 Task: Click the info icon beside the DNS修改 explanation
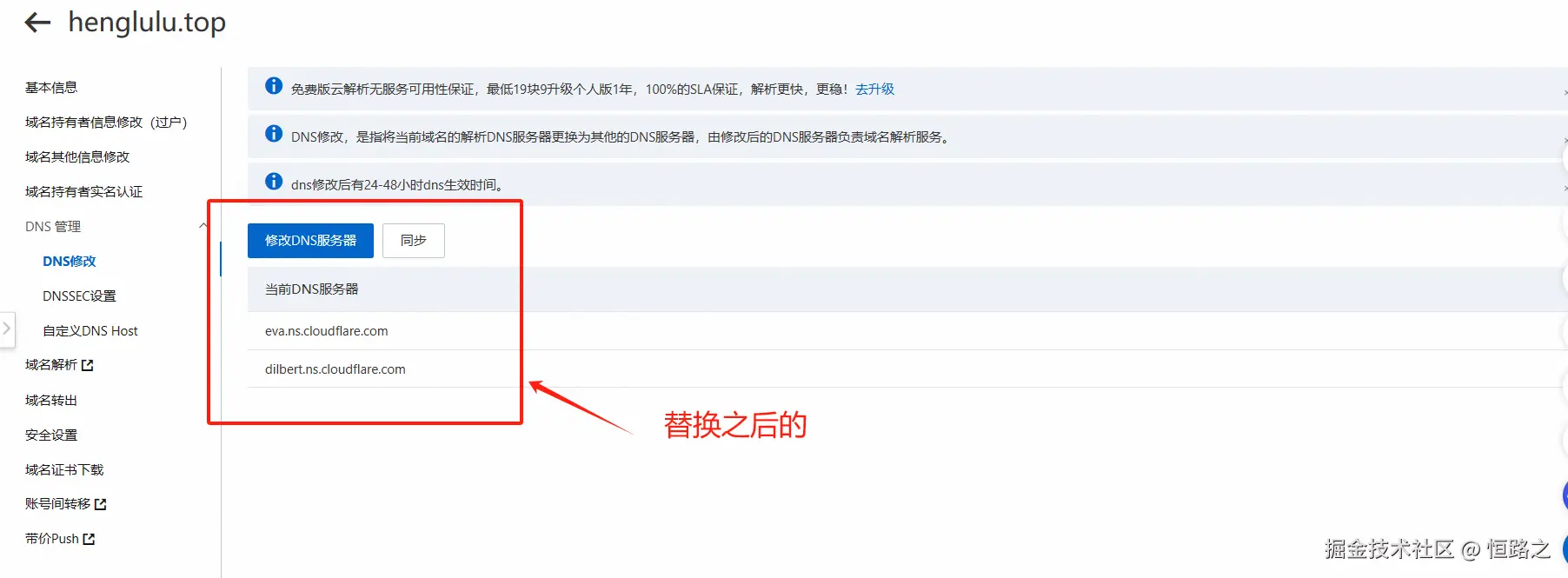pos(274,133)
